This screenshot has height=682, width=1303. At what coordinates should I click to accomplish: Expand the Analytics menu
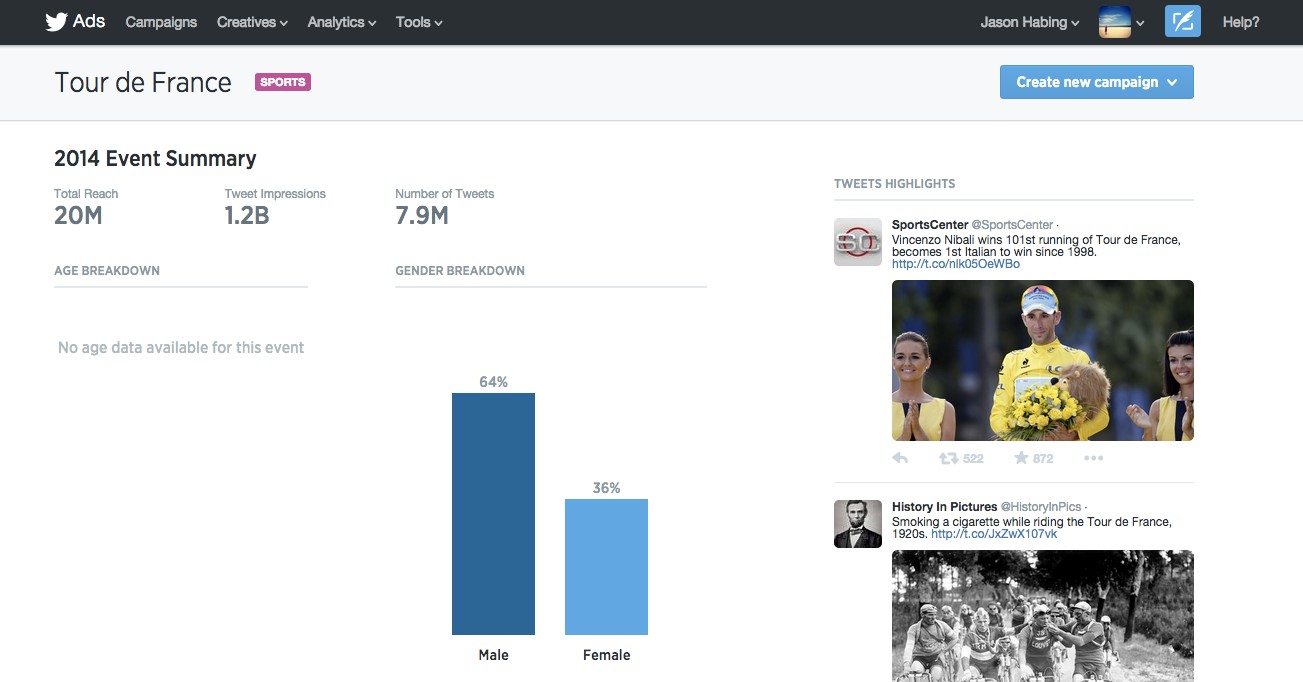tap(340, 21)
